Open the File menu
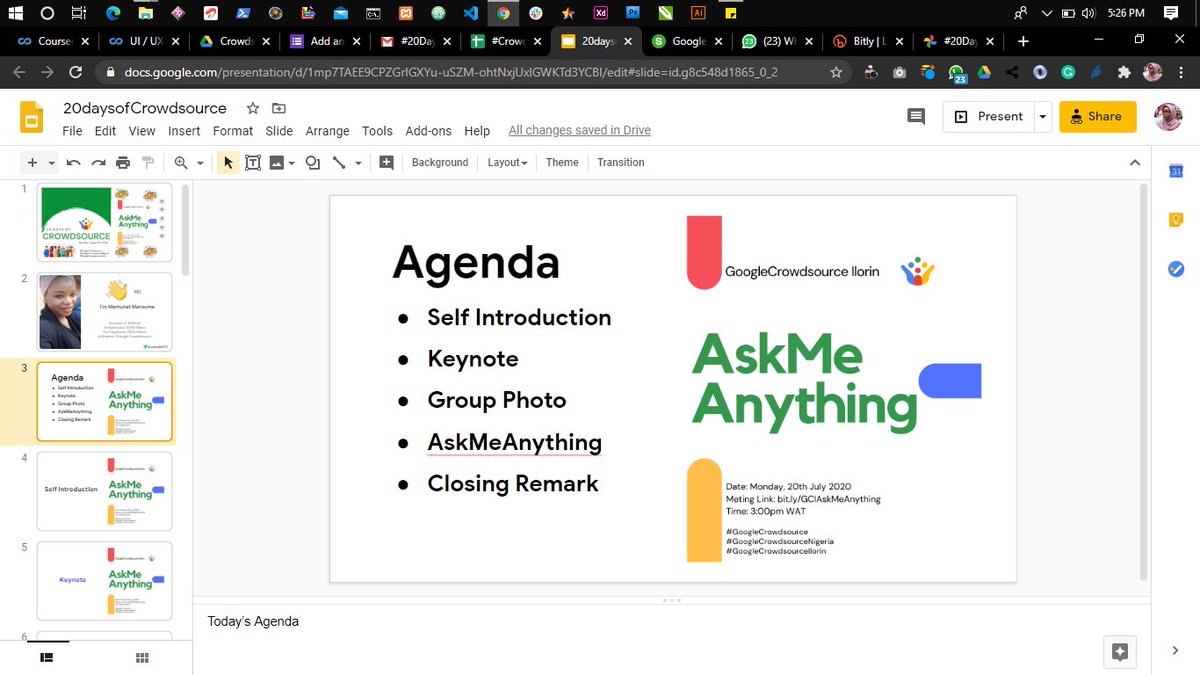 click(72, 131)
